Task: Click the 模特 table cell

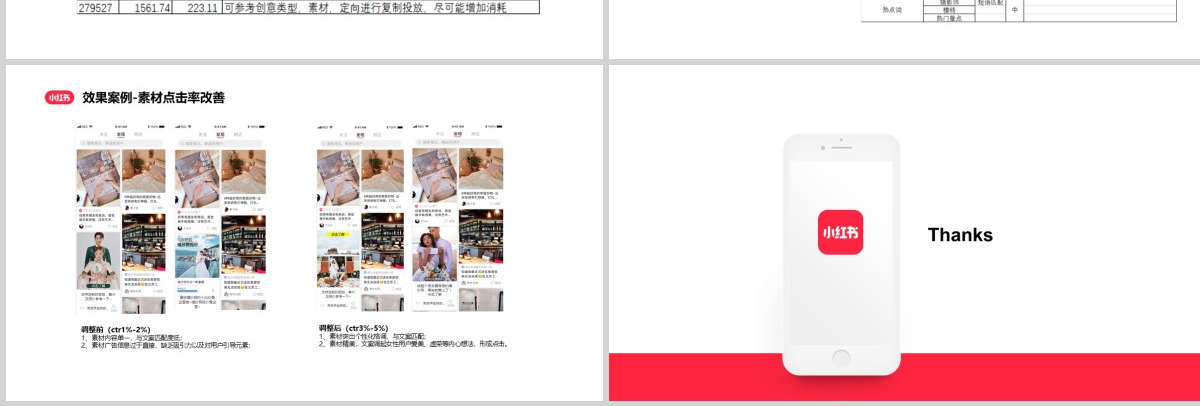Action: pos(948,10)
